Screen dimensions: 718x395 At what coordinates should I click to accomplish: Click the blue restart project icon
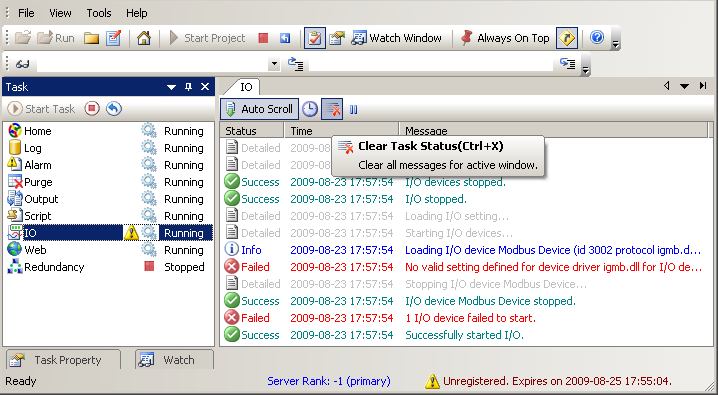[285, 38]
